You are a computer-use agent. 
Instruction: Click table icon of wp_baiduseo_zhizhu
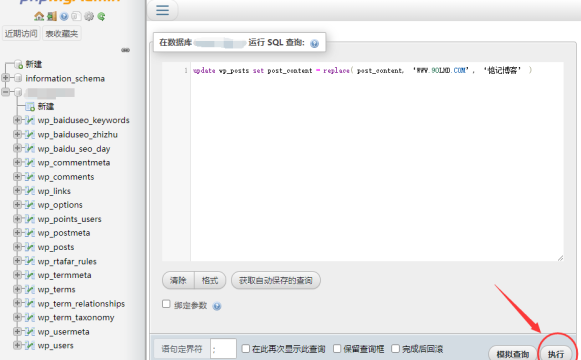[x=30, y=134]
